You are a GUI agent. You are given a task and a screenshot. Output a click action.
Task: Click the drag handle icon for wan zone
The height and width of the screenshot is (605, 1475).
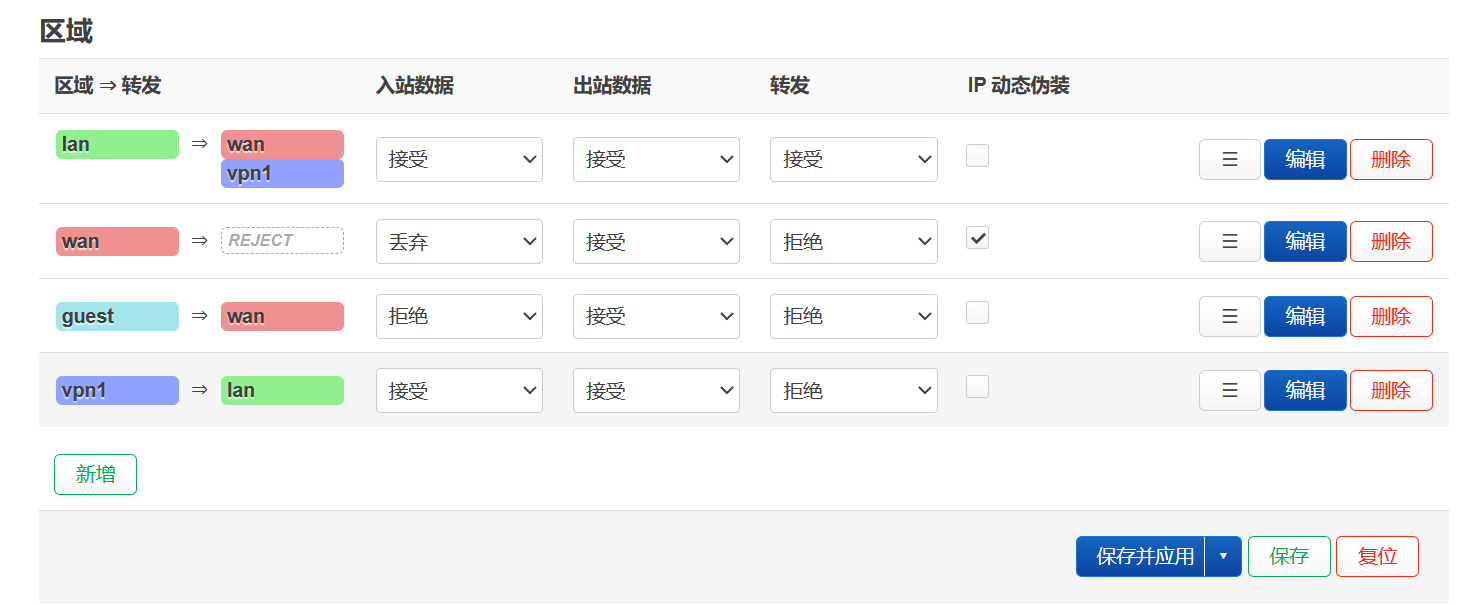point(1229,241)
